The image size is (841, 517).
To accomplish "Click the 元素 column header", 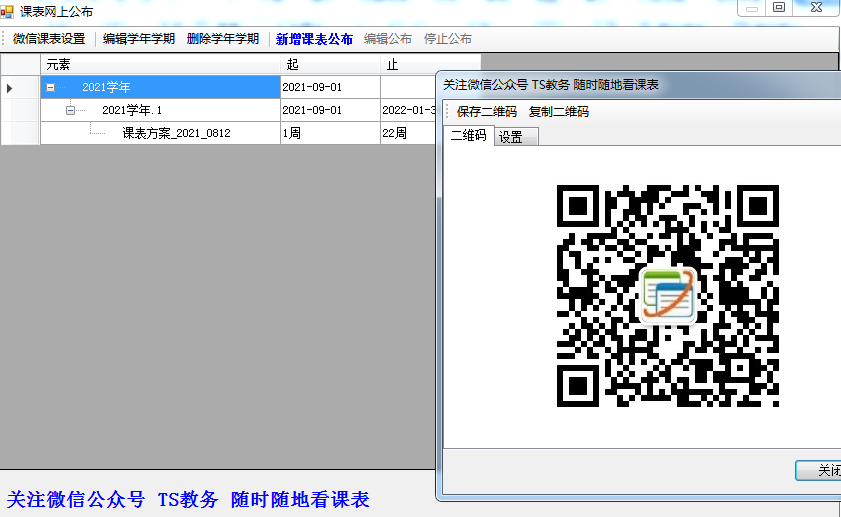I will click(160, 65).
